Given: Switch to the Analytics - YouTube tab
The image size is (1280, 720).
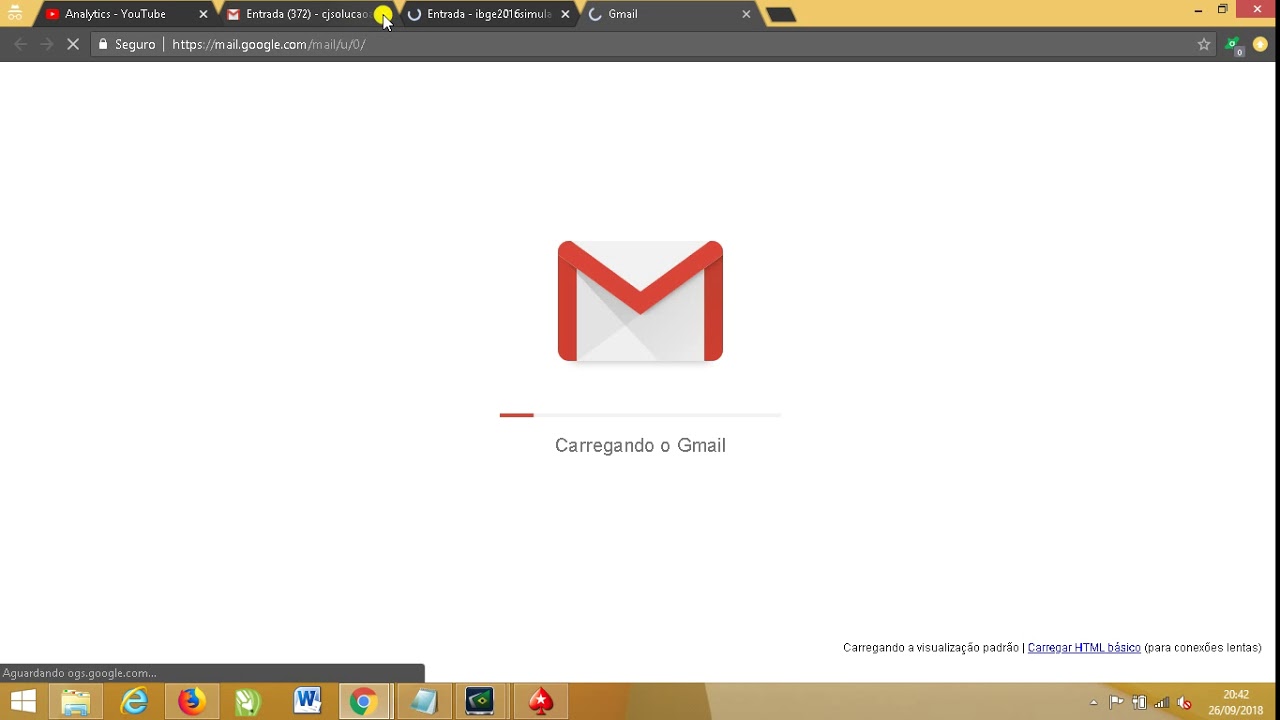Looking at the screenshot, I should coord(125,14).
